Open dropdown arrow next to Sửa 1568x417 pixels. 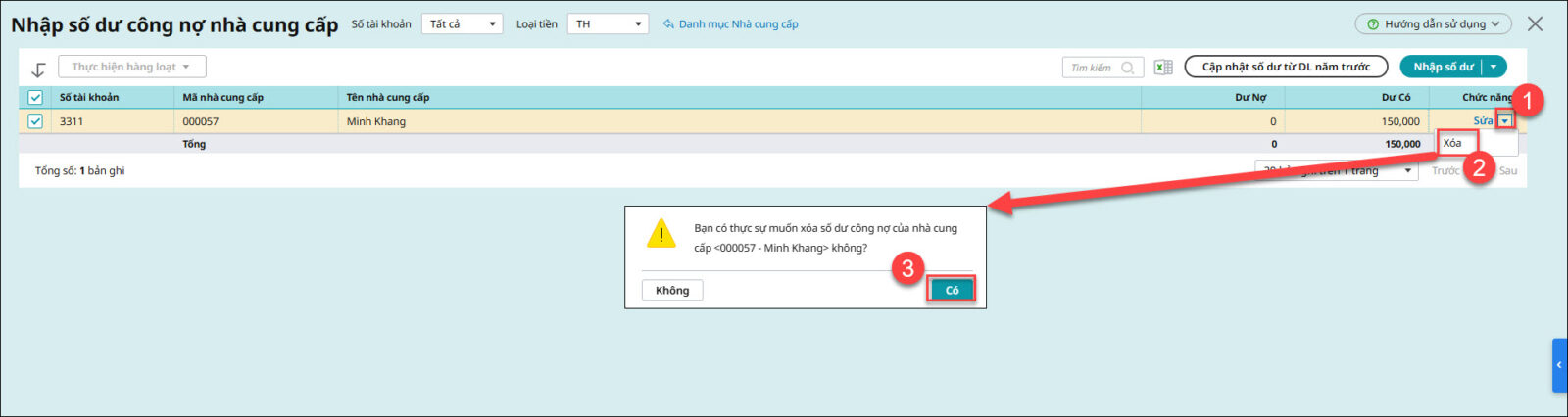coord(1505,121)
